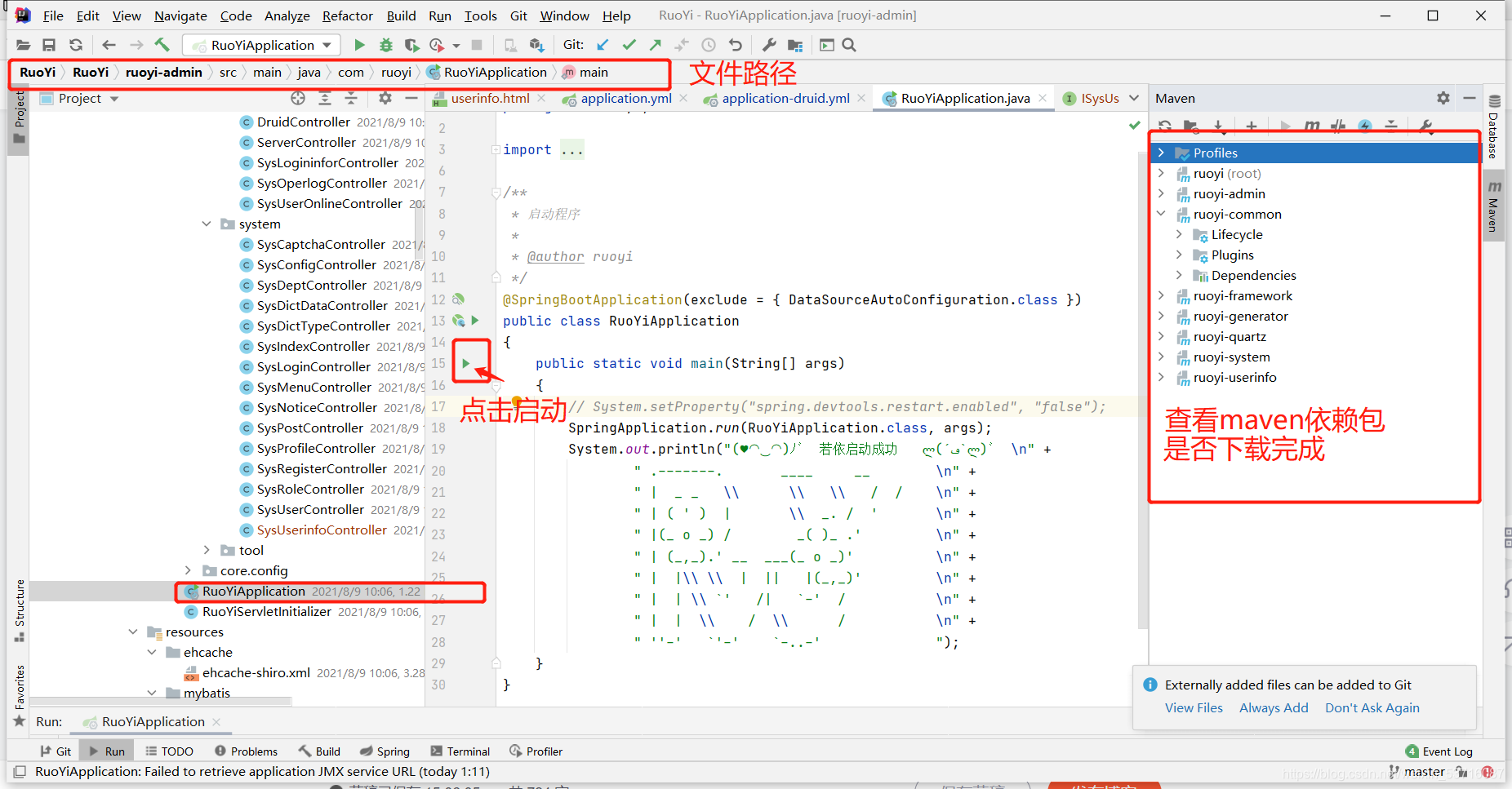The height and width of the screenshot is (789, 1512).
Task: Search Everywhere magnifier icon
Action: coord(849,45)
